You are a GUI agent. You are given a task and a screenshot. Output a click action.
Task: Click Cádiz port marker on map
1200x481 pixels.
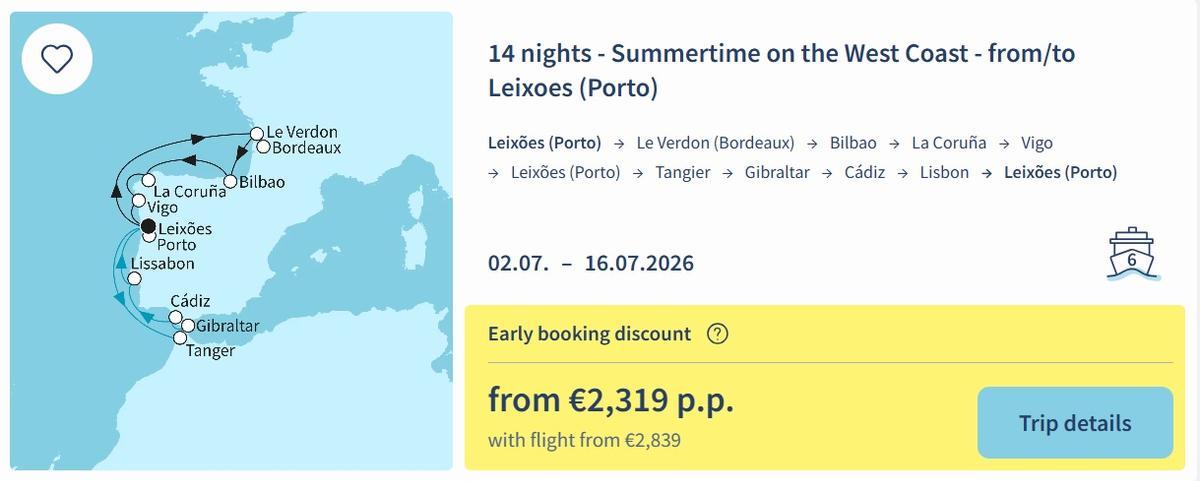(175, 318)
